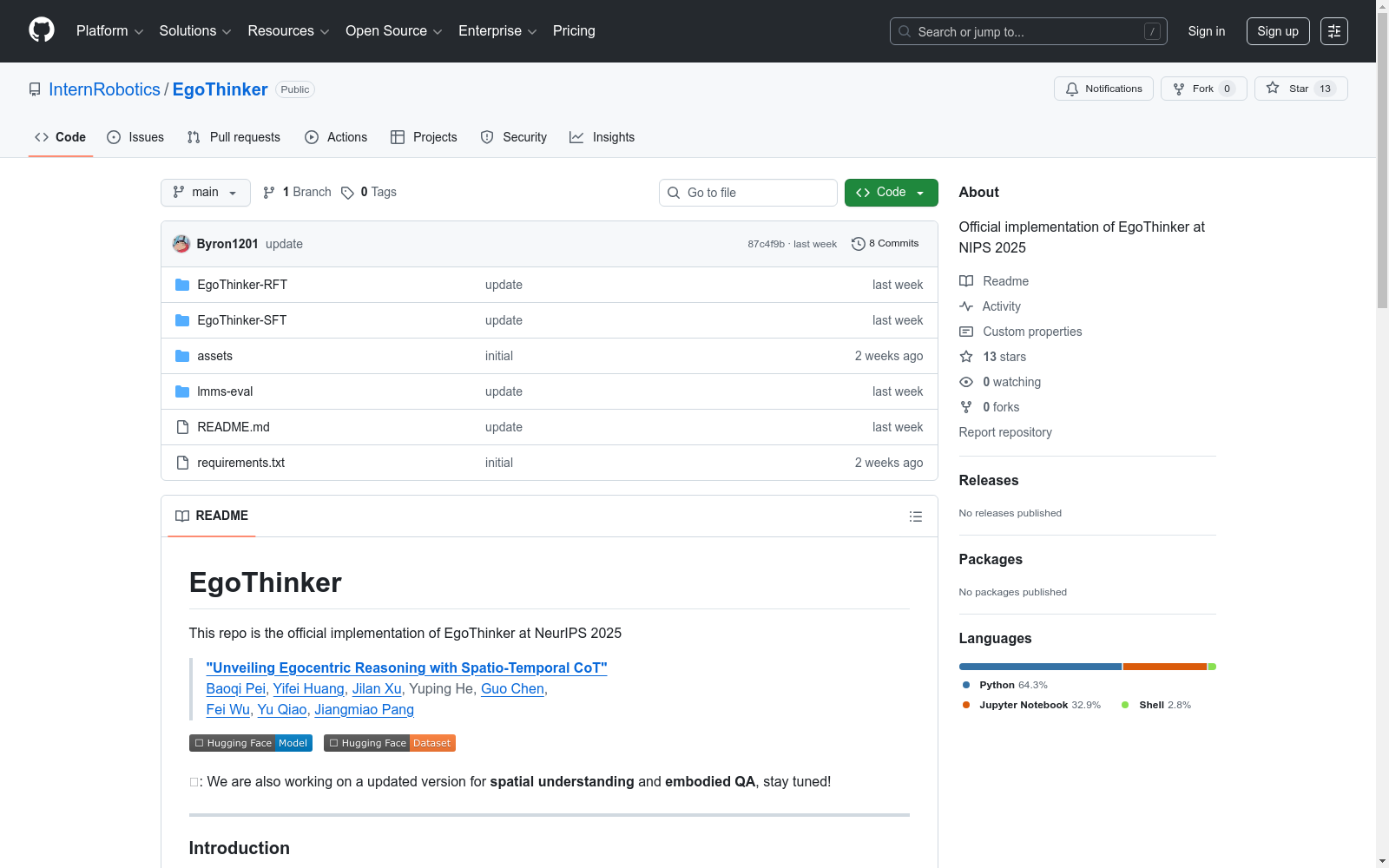Click Byron1201's avatar image
Viewport: 1389px width, 868px height.
point(181,244)
